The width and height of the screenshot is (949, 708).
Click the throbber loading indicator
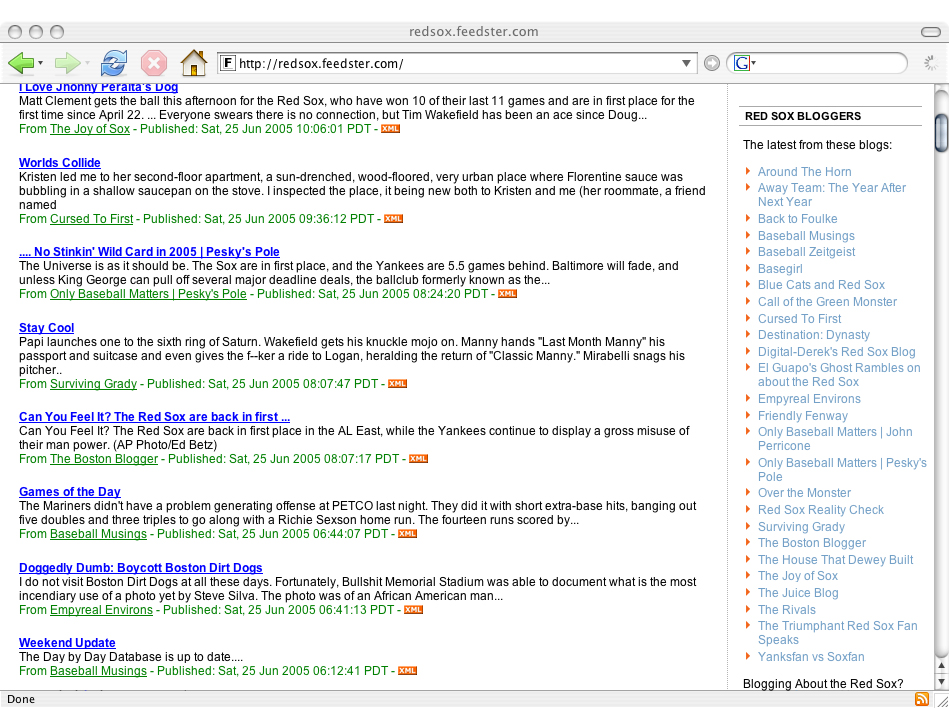point(930,63)
